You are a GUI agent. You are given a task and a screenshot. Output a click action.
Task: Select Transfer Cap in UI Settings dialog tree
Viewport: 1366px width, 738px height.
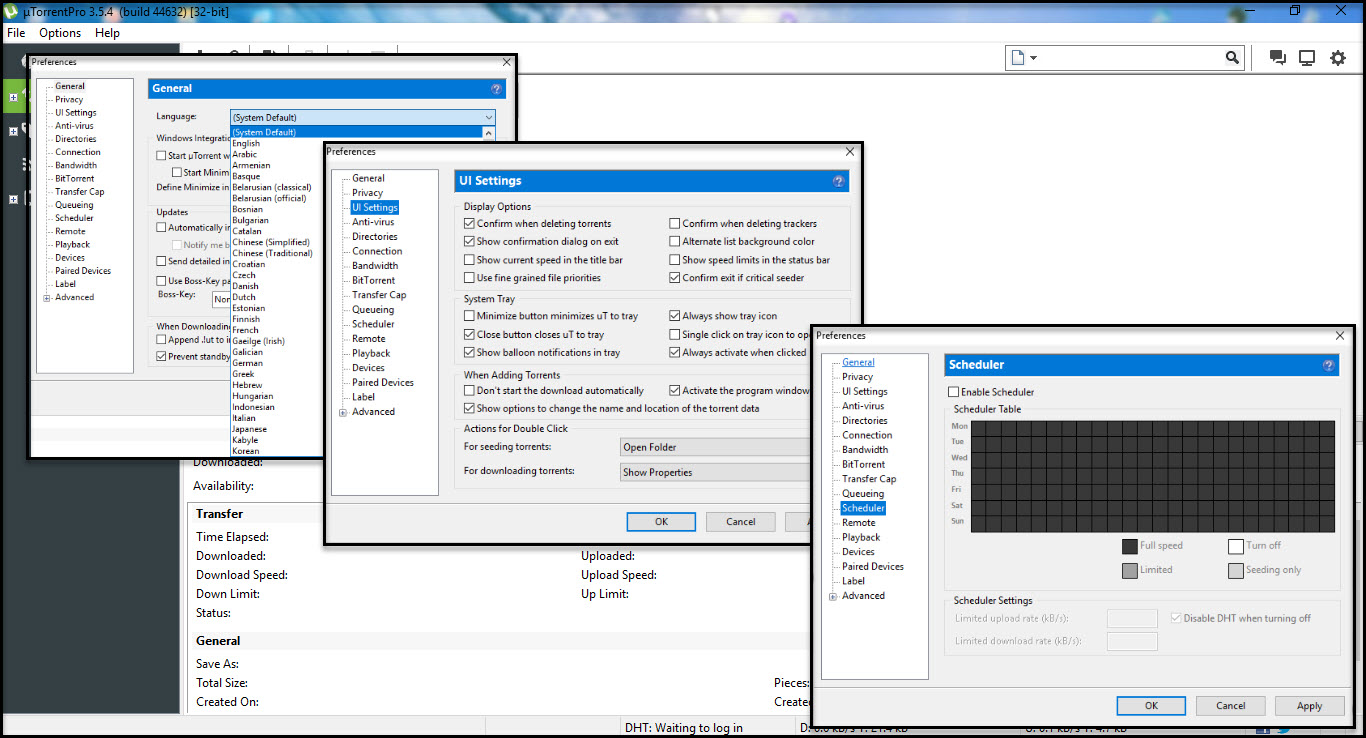379,295
